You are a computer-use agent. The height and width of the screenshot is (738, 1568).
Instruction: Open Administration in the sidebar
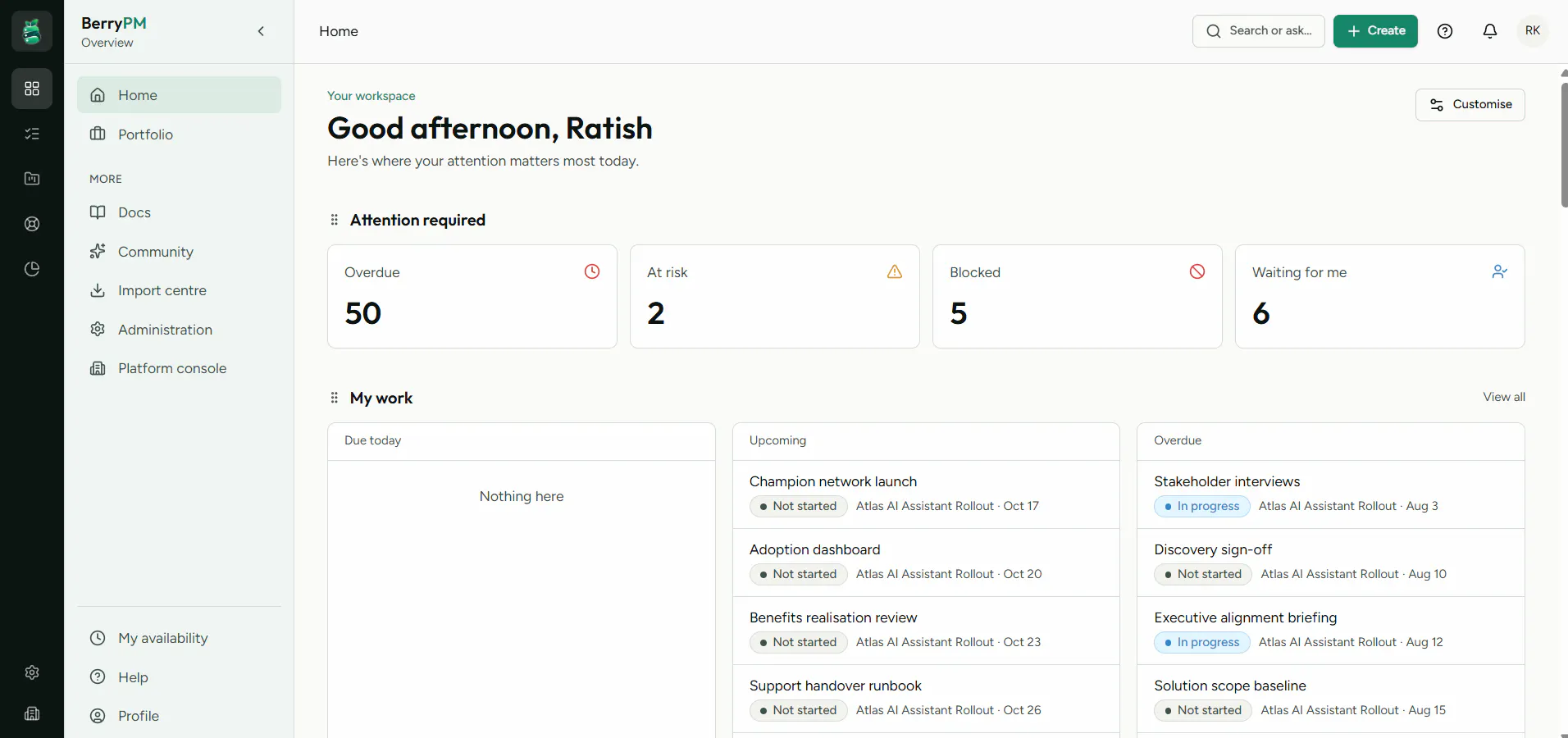coord(179,330)
